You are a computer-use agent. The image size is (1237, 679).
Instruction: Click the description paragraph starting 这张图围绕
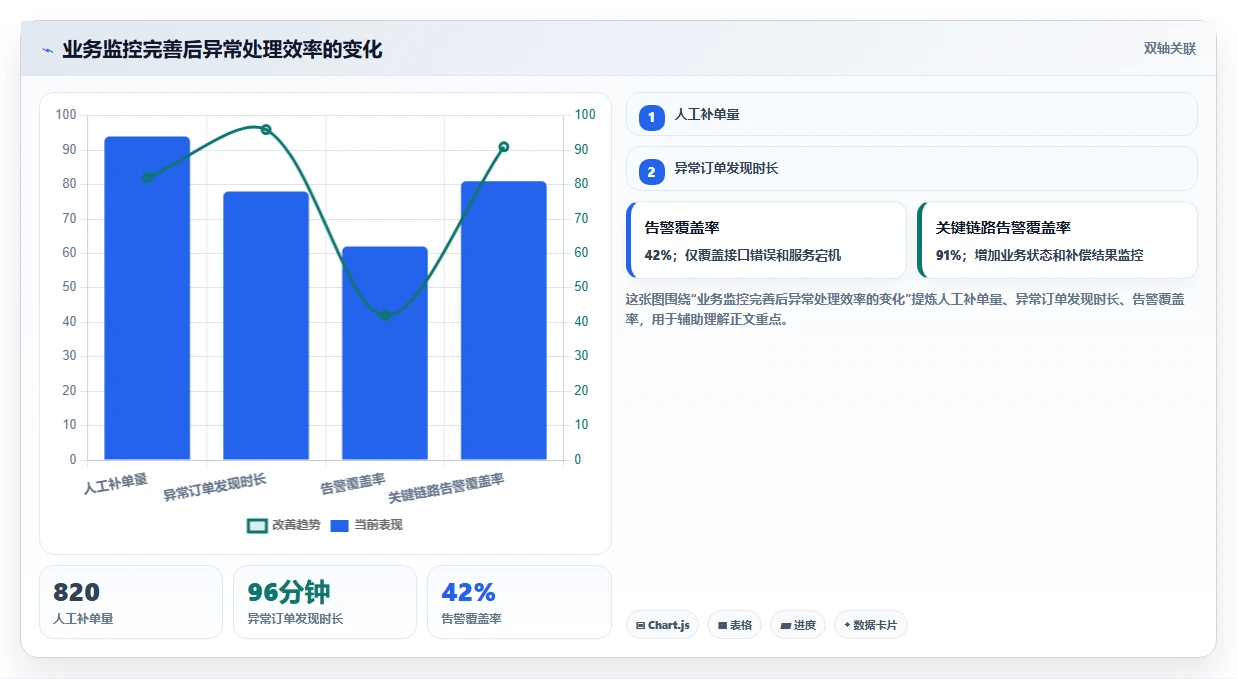pyautogui.click(x=905, y=310)
